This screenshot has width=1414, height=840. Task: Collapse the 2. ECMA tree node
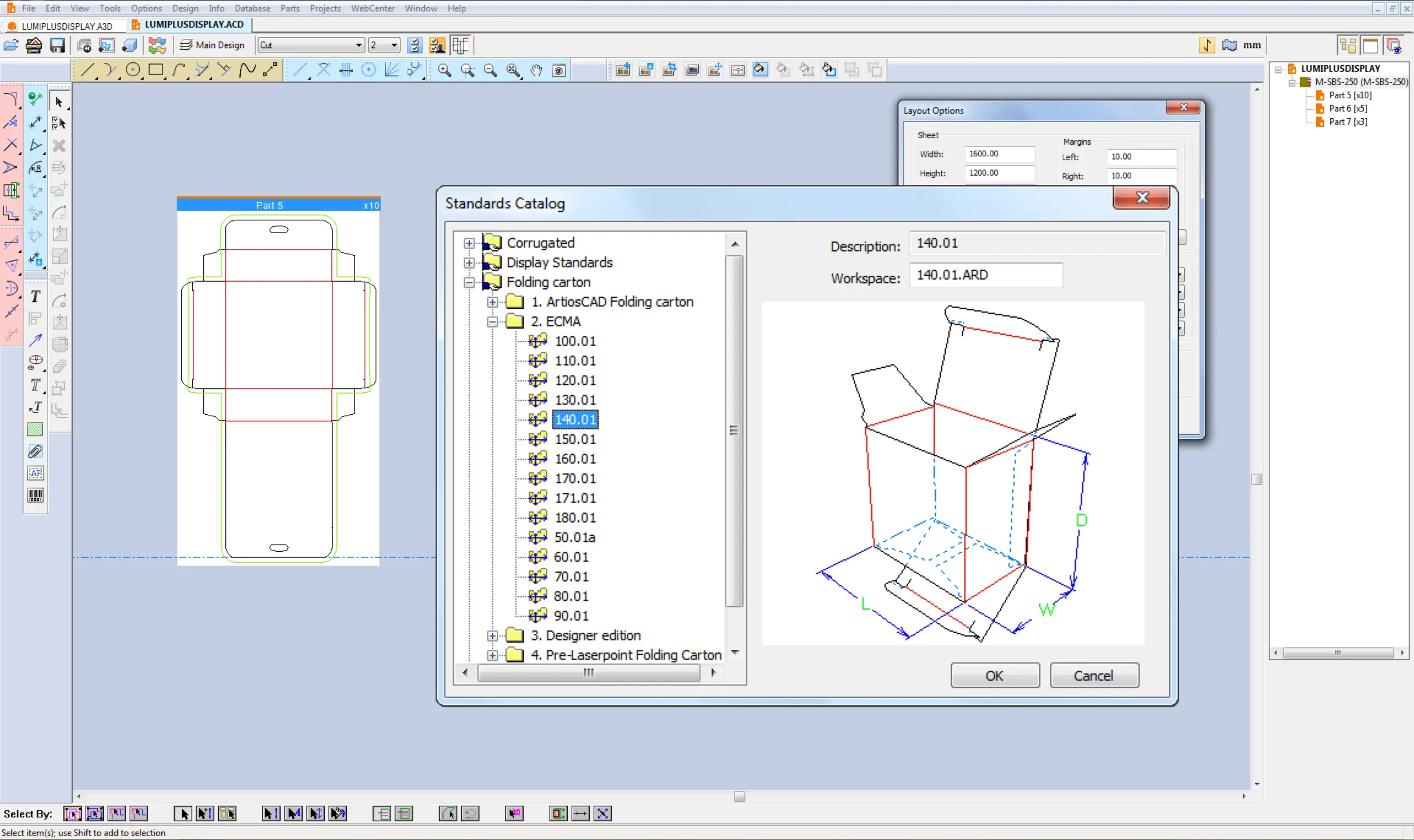(492, 321)
